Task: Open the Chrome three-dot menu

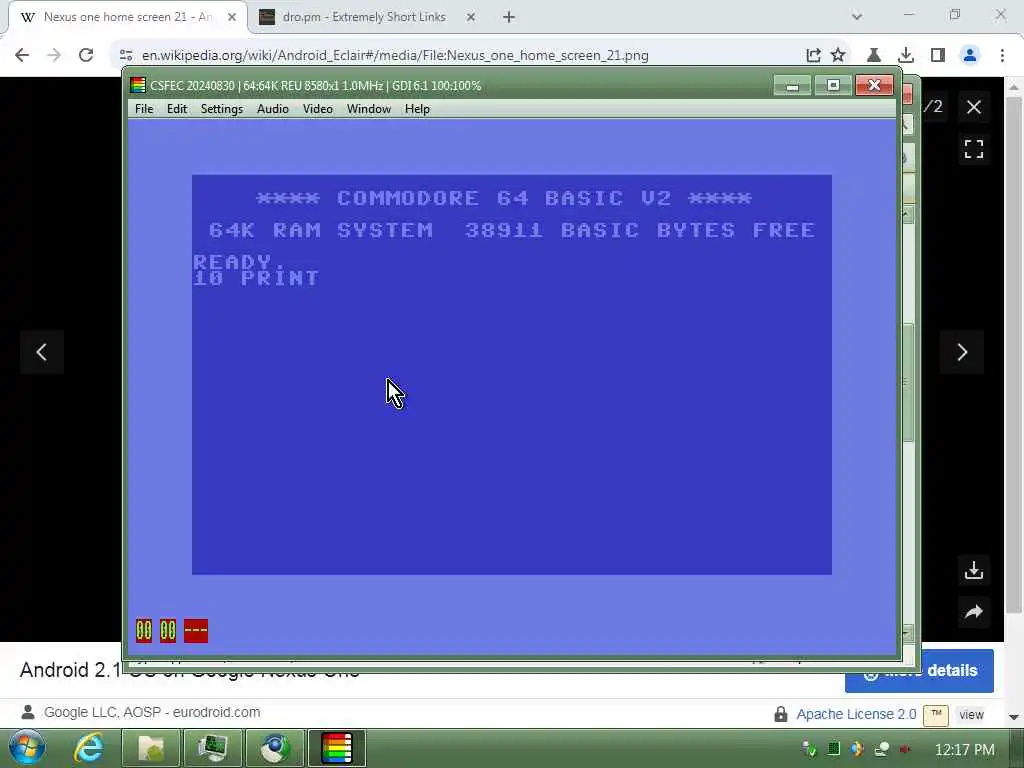Action: [x=1002, y=55]
